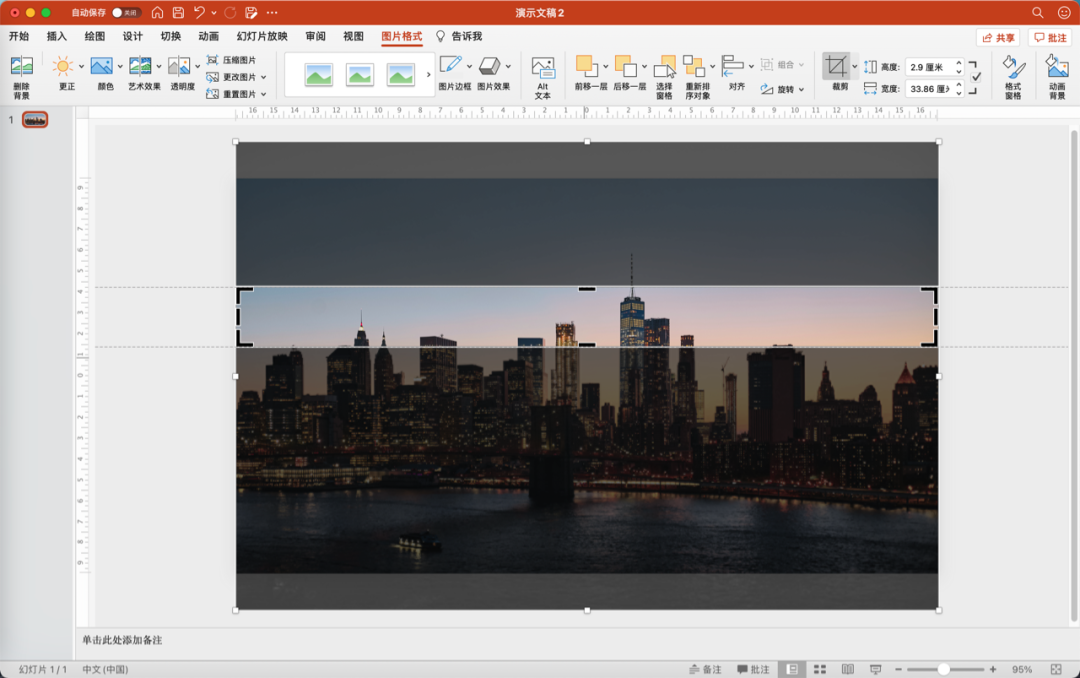
Task: Click 压缩图片 compress pictures
Action: [x=231, y=60]
